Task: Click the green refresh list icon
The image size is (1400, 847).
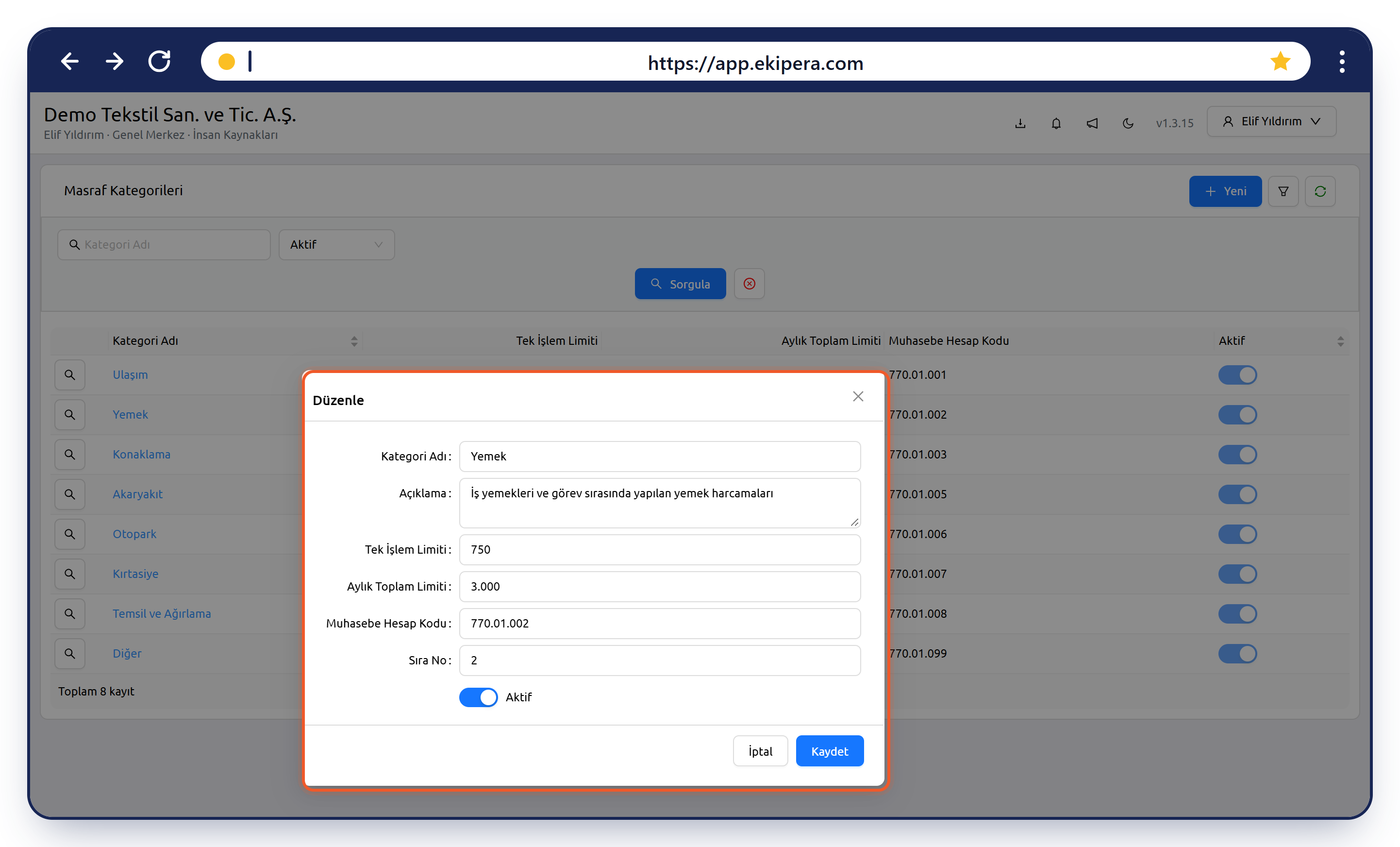Action: pos(1320,191)
